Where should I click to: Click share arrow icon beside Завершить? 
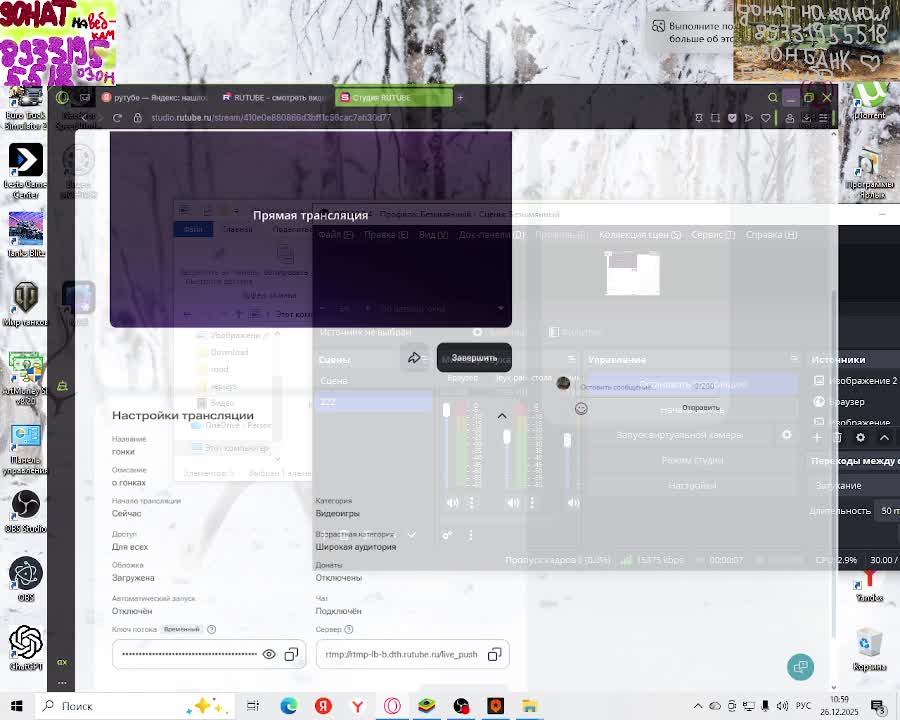pos(414,358)
